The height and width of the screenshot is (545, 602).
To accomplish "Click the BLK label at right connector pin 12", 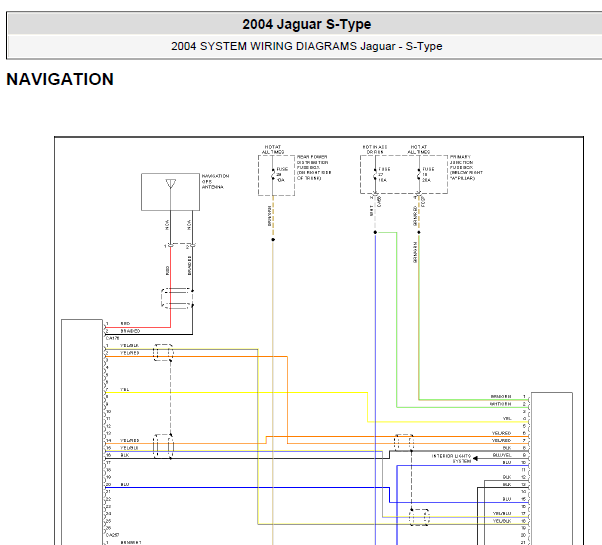I will (507, 477).
